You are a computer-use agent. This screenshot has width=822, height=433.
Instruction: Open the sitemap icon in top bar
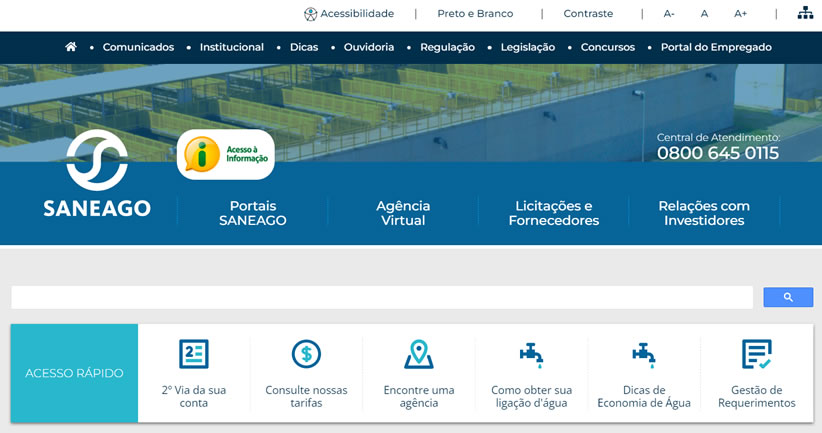click(x=805, y=13)
